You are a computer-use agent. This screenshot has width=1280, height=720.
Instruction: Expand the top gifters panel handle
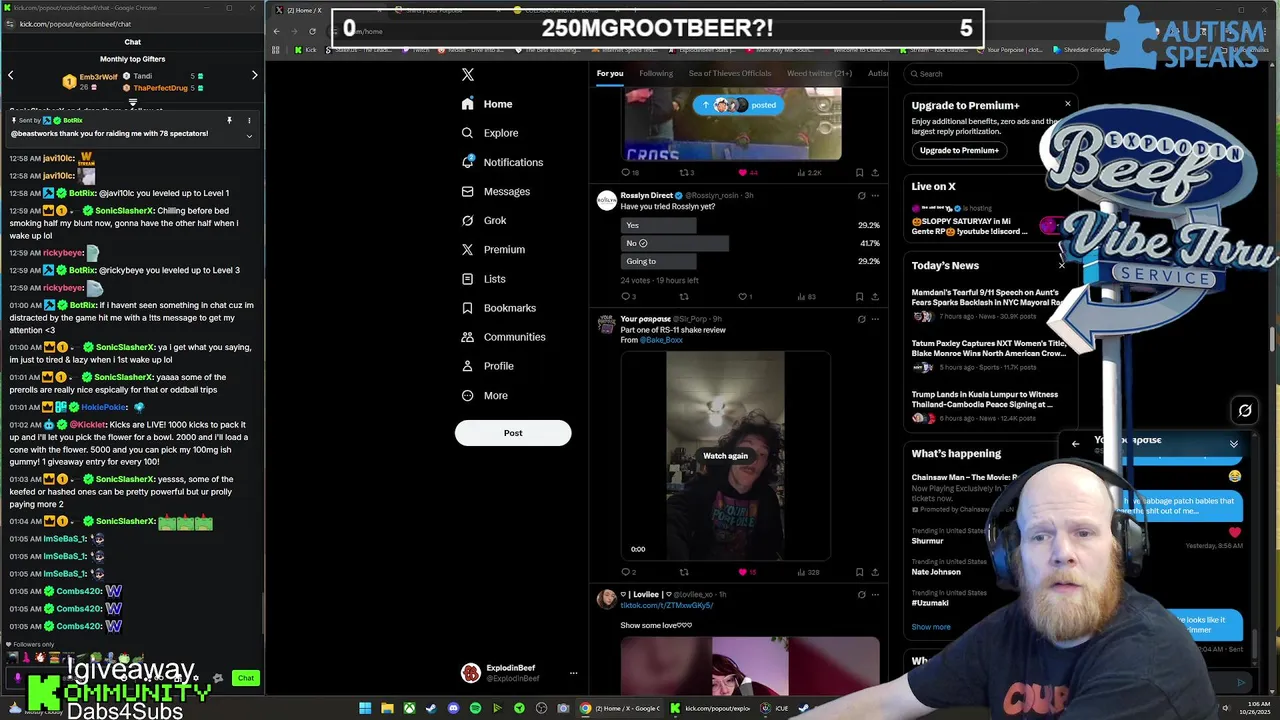tap(132, 102)
